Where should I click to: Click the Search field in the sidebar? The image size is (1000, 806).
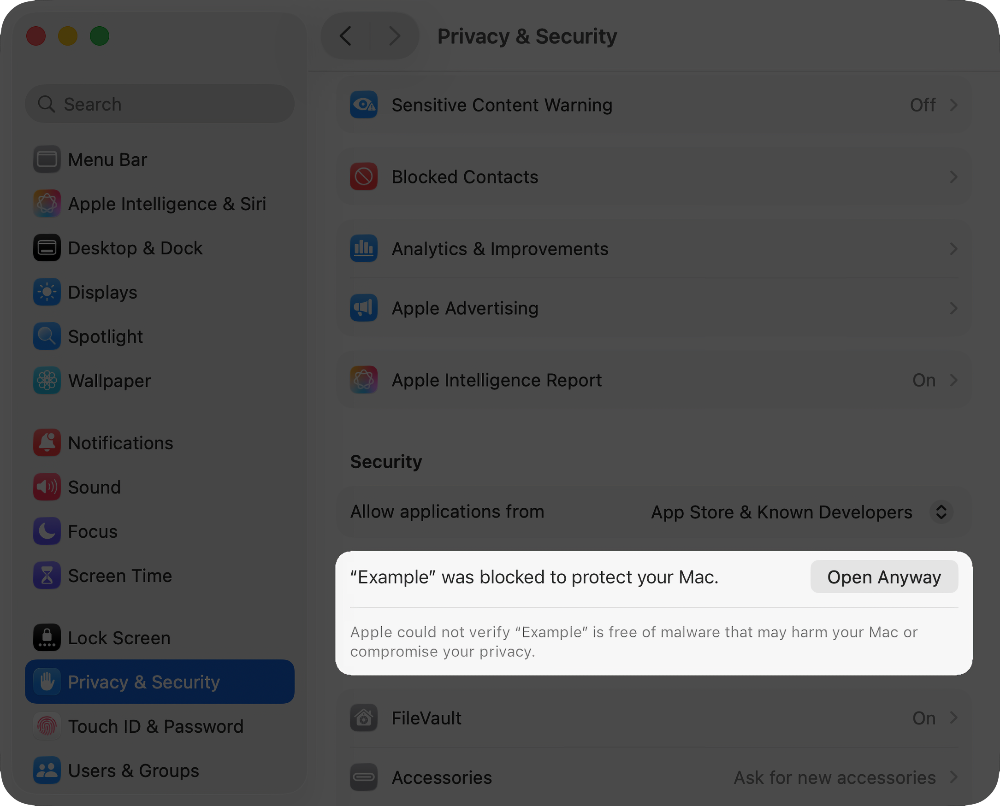click(x=159, y=104)
